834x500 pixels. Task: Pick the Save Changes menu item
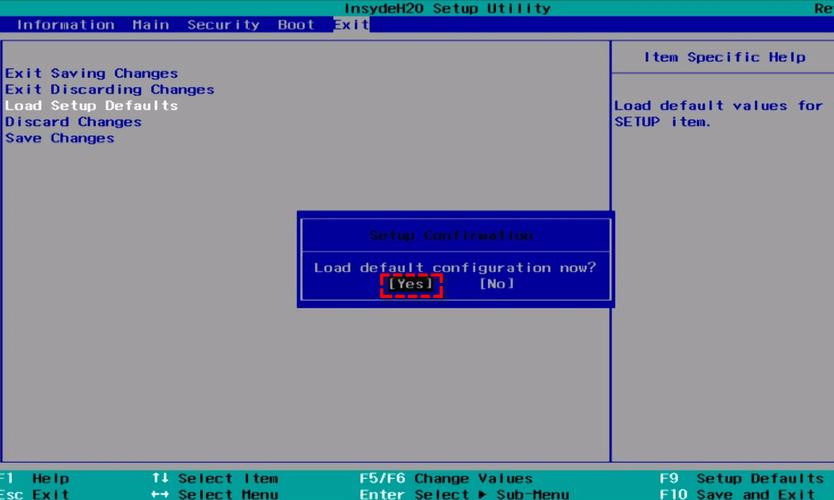(x=60, y=138)
